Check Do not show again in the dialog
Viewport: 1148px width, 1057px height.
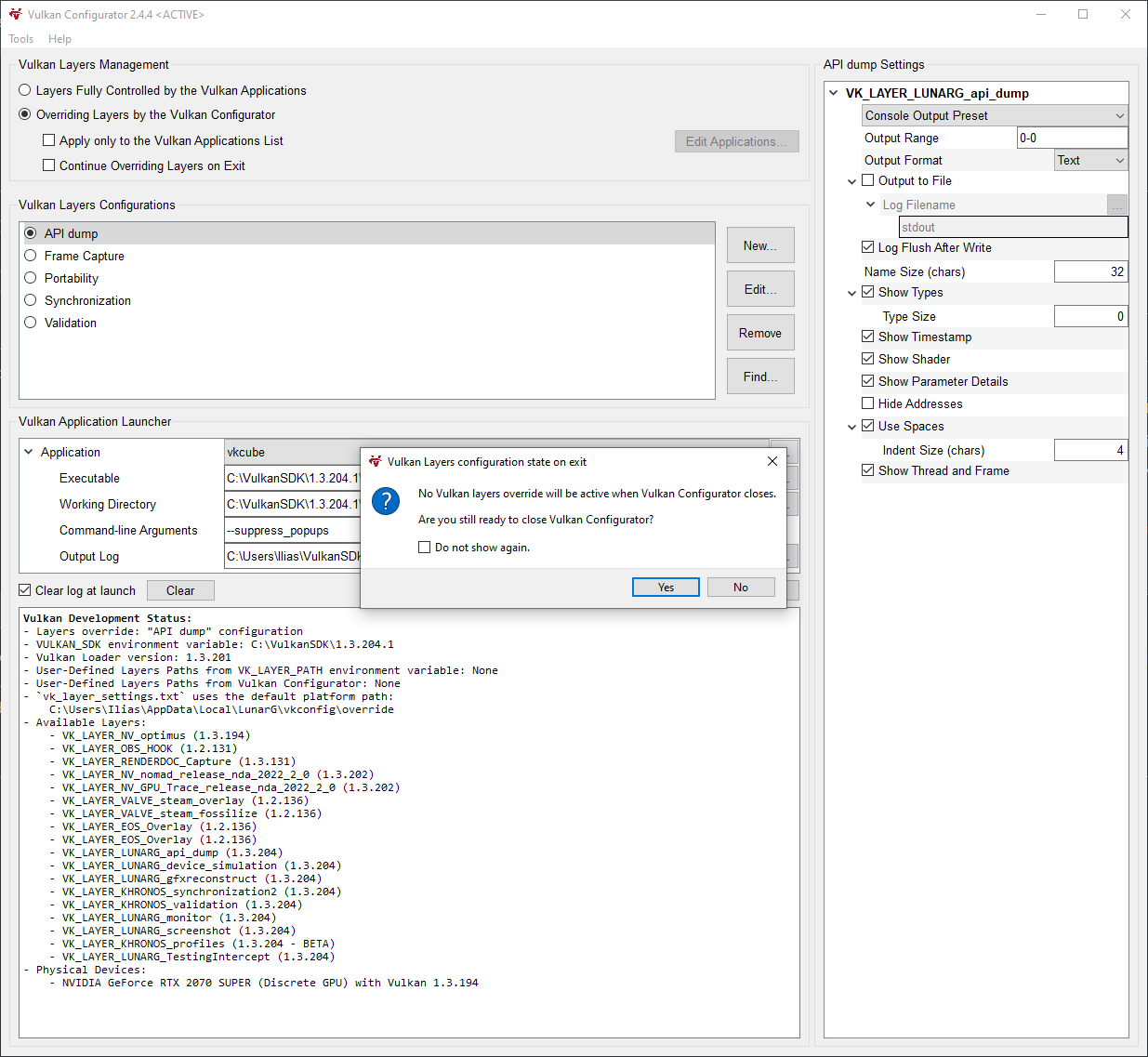(424, 548)
